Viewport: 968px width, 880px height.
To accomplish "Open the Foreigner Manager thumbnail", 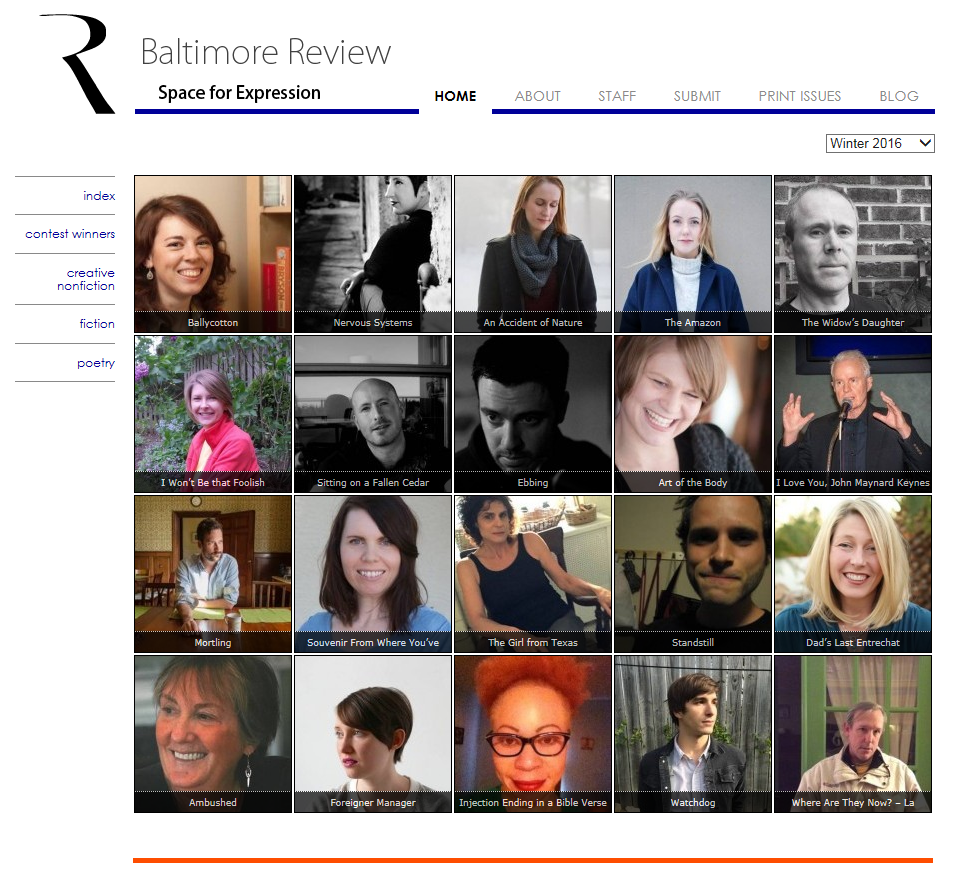I will pyautogui.click(x=373, y=734).
